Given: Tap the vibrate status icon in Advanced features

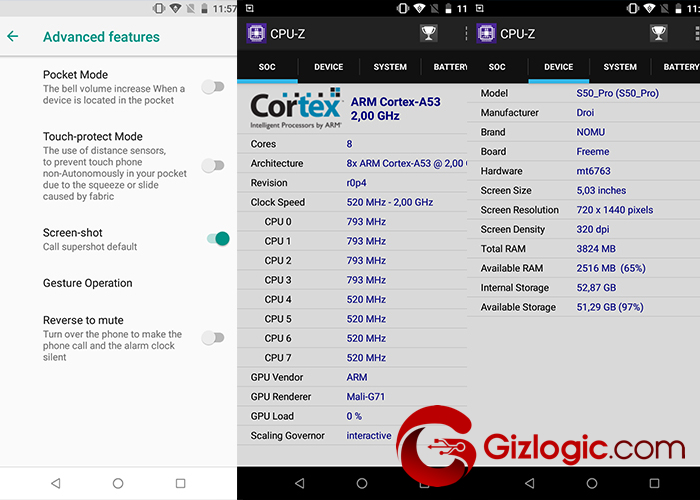Looking at the screenshot, I should click(x=159, y=8).
